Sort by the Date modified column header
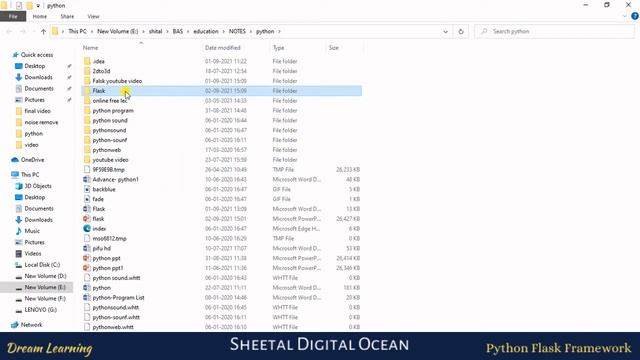640x360 pixels. click(222, 48)
